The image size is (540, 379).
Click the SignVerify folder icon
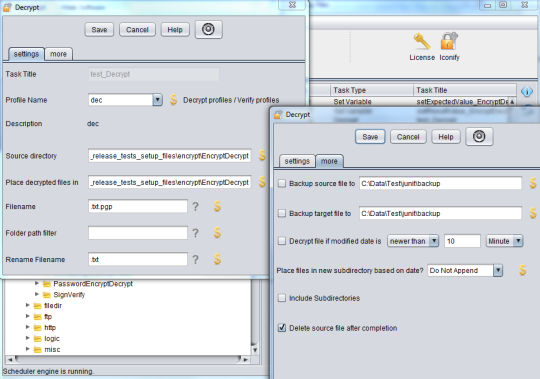(46, 295)
